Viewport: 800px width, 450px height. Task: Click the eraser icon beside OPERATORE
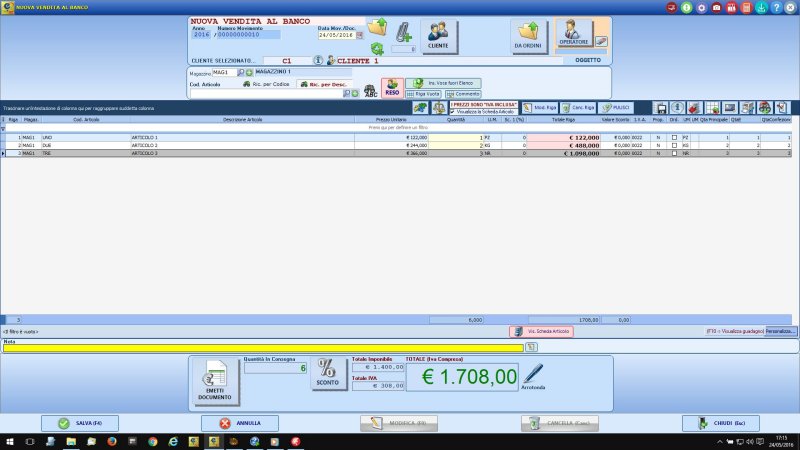(602, 41)
